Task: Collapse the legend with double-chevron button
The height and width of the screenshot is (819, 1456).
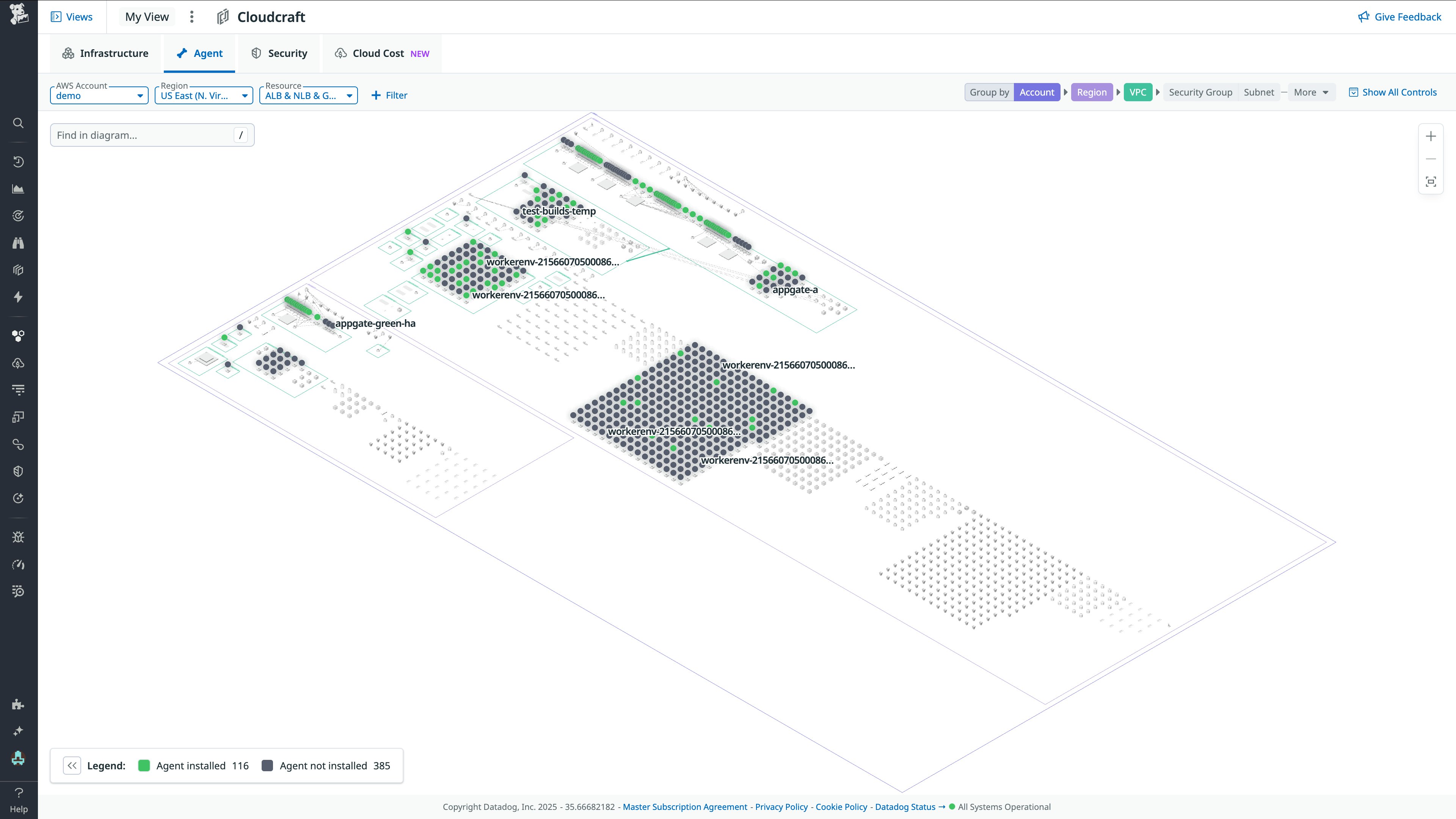Action: point(72,765)
